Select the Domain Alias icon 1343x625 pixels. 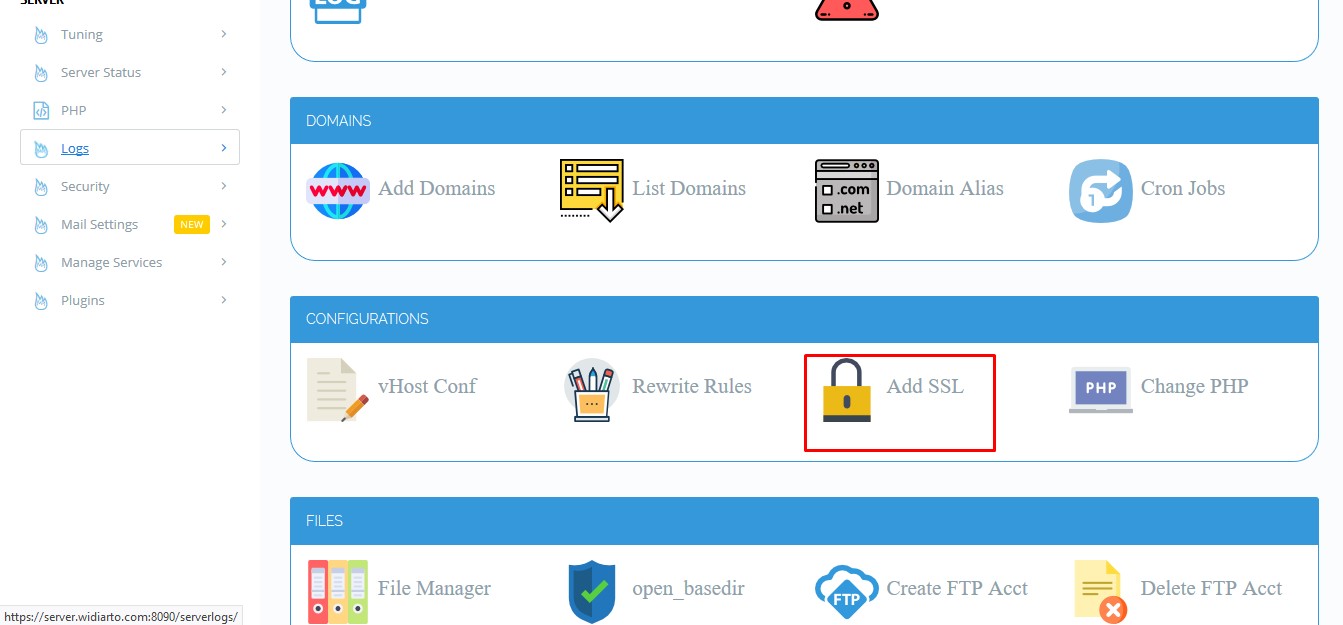pyautogui.click(x=846, y=190)
